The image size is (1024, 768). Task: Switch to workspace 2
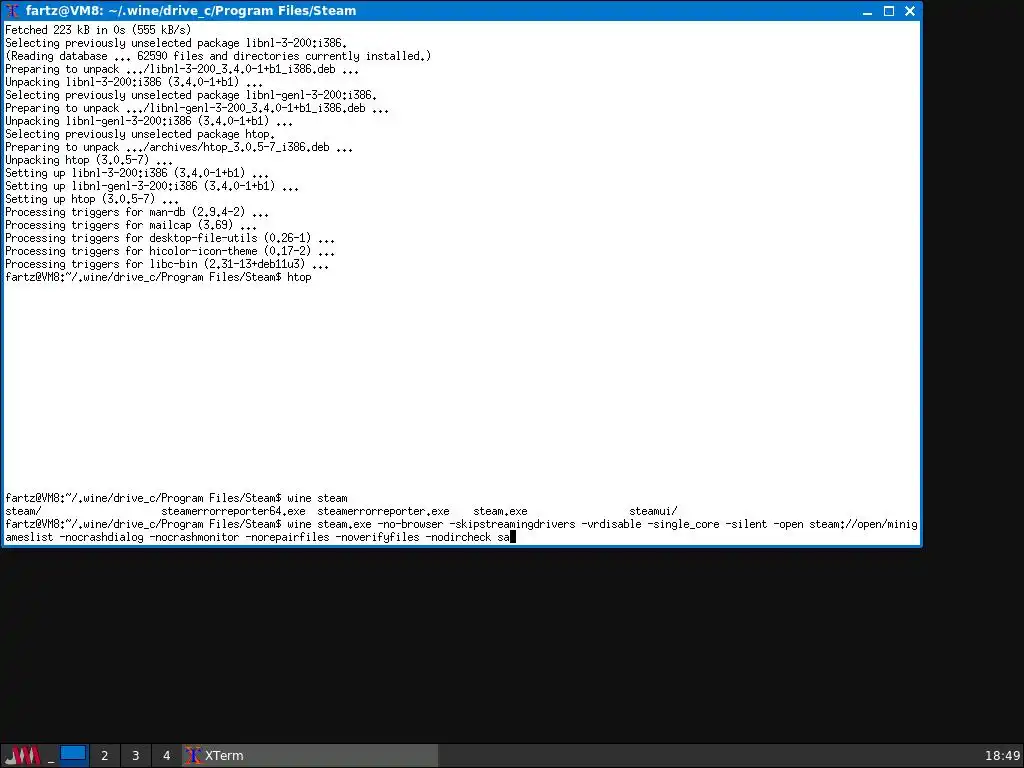coord(104,756)
